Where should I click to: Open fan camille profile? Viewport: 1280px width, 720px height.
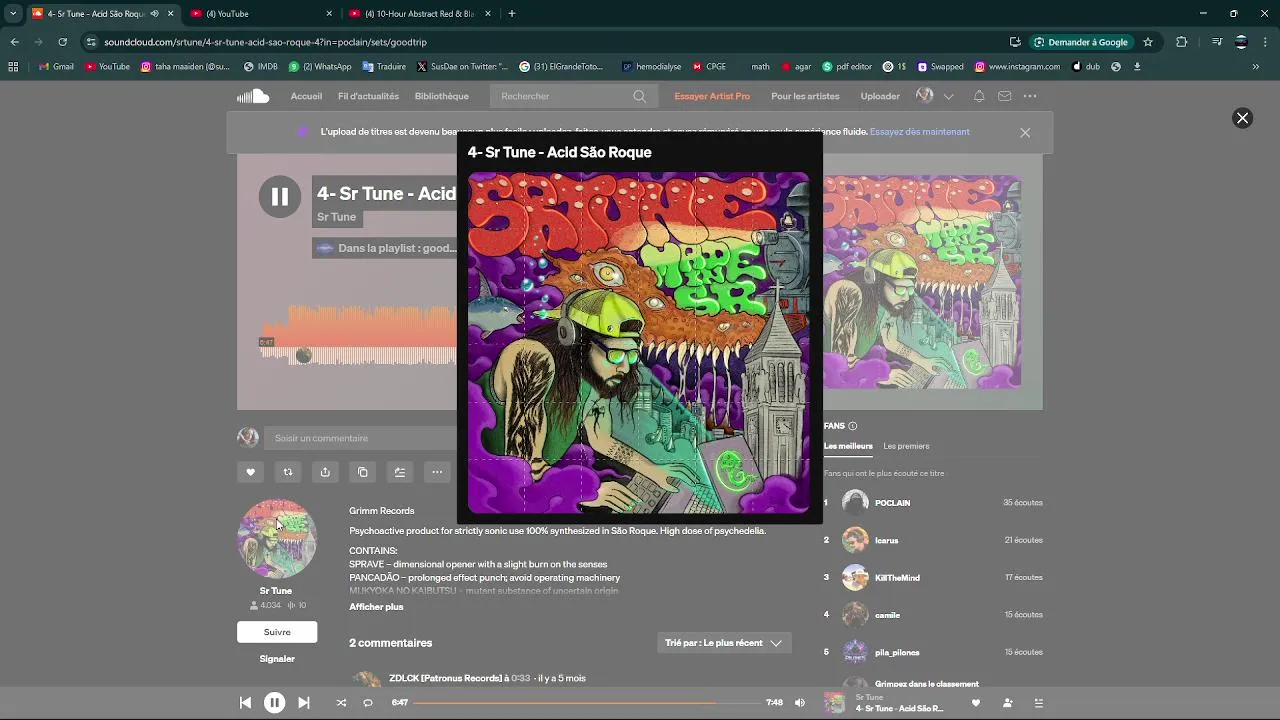887,615
